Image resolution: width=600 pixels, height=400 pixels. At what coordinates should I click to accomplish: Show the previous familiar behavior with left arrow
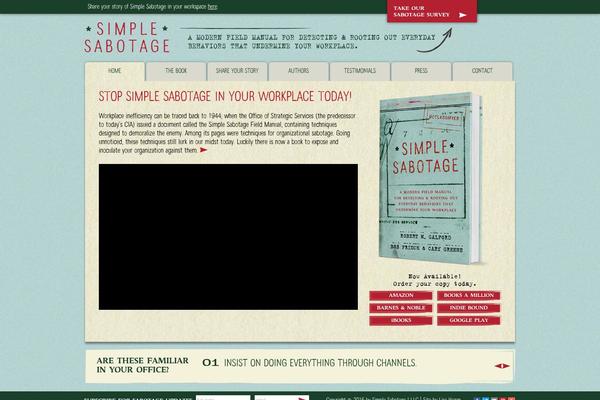pyautogui.click(x=498, y=366)
